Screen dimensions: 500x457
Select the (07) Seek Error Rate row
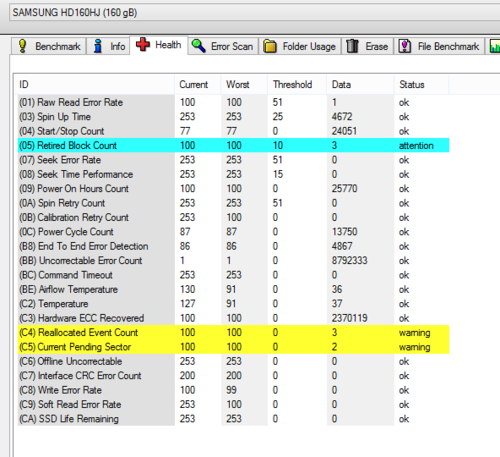233,160
